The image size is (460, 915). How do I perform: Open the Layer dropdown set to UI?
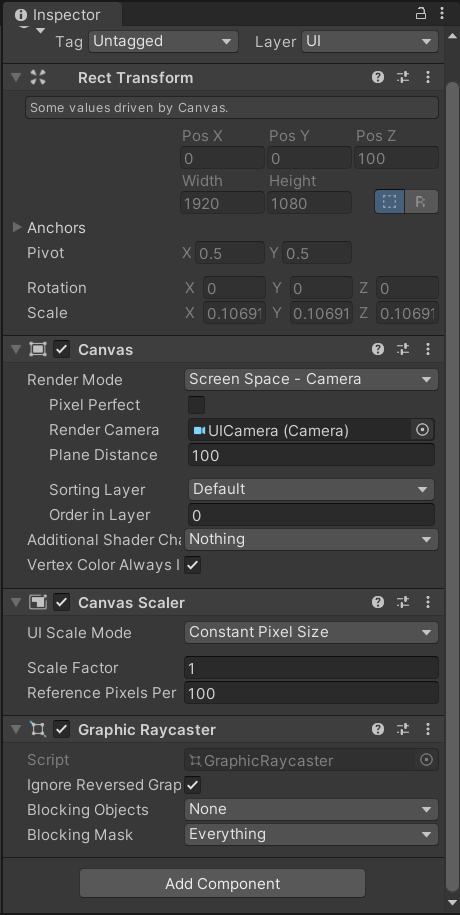pyautogui.click(x=370, y=41)
